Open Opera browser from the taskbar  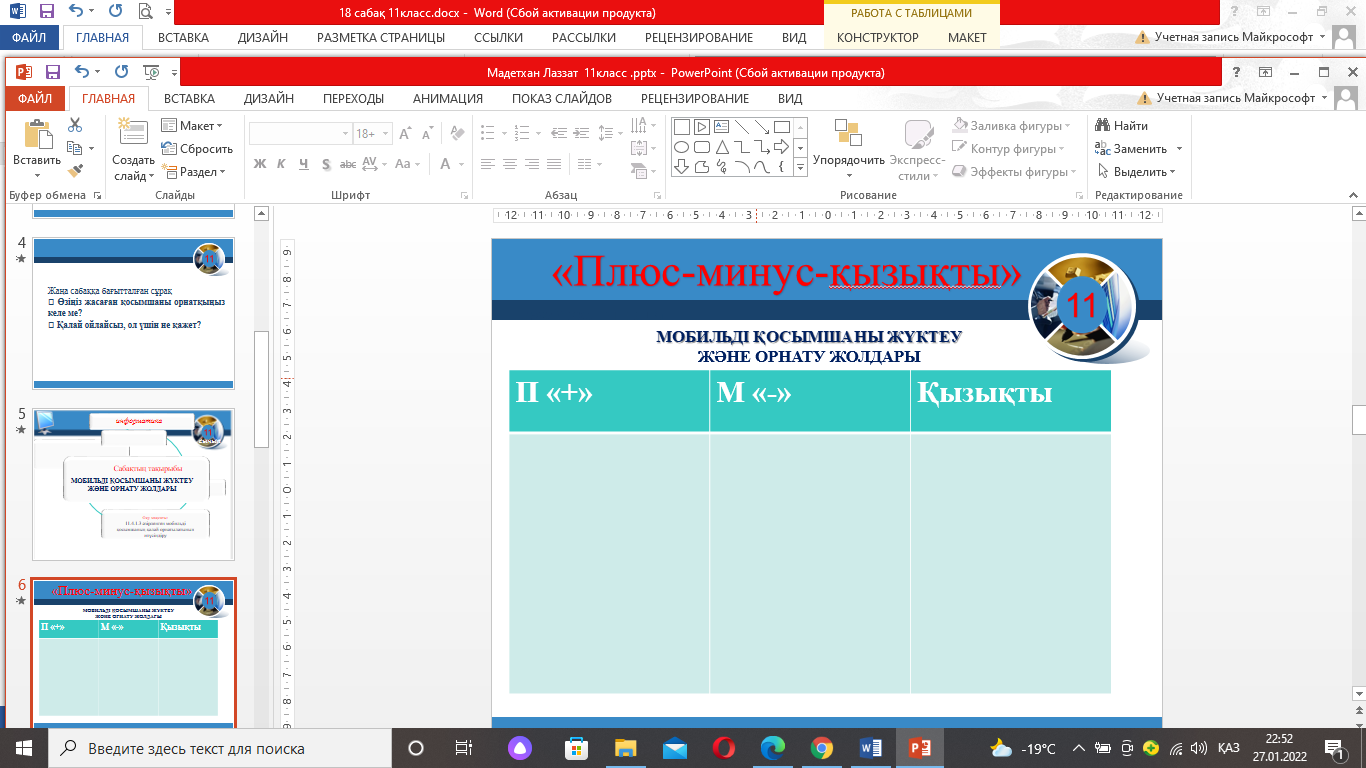pos(723,748)
